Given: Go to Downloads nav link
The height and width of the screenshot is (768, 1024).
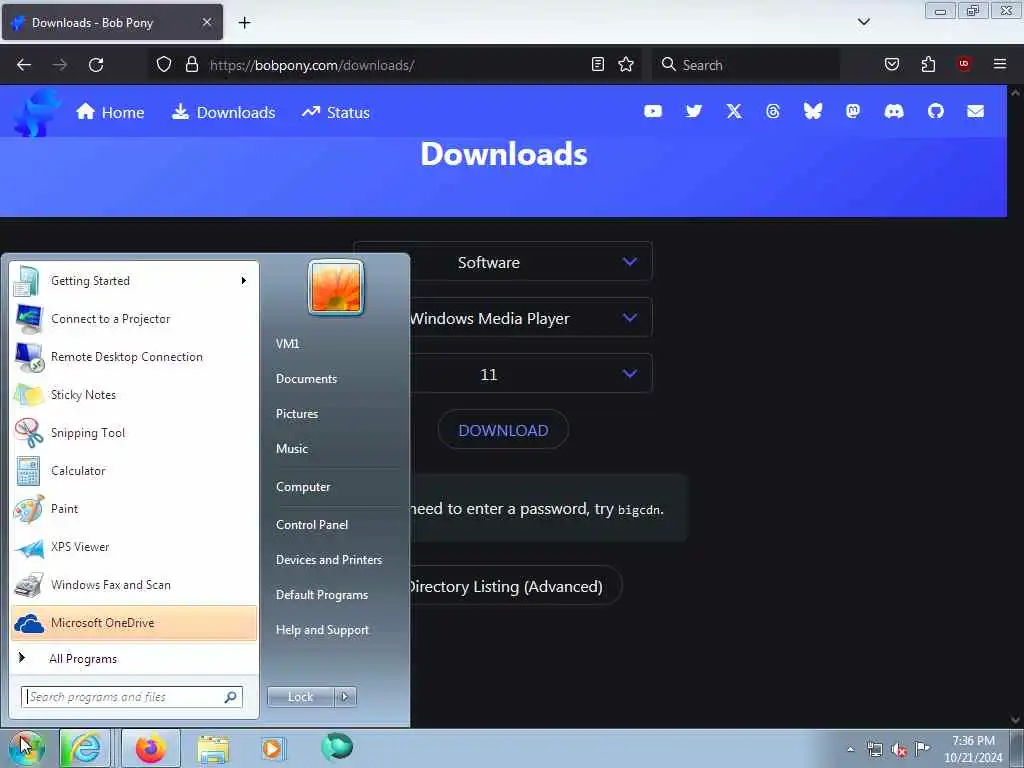Looking at the screenshot, I should [223, 112].
